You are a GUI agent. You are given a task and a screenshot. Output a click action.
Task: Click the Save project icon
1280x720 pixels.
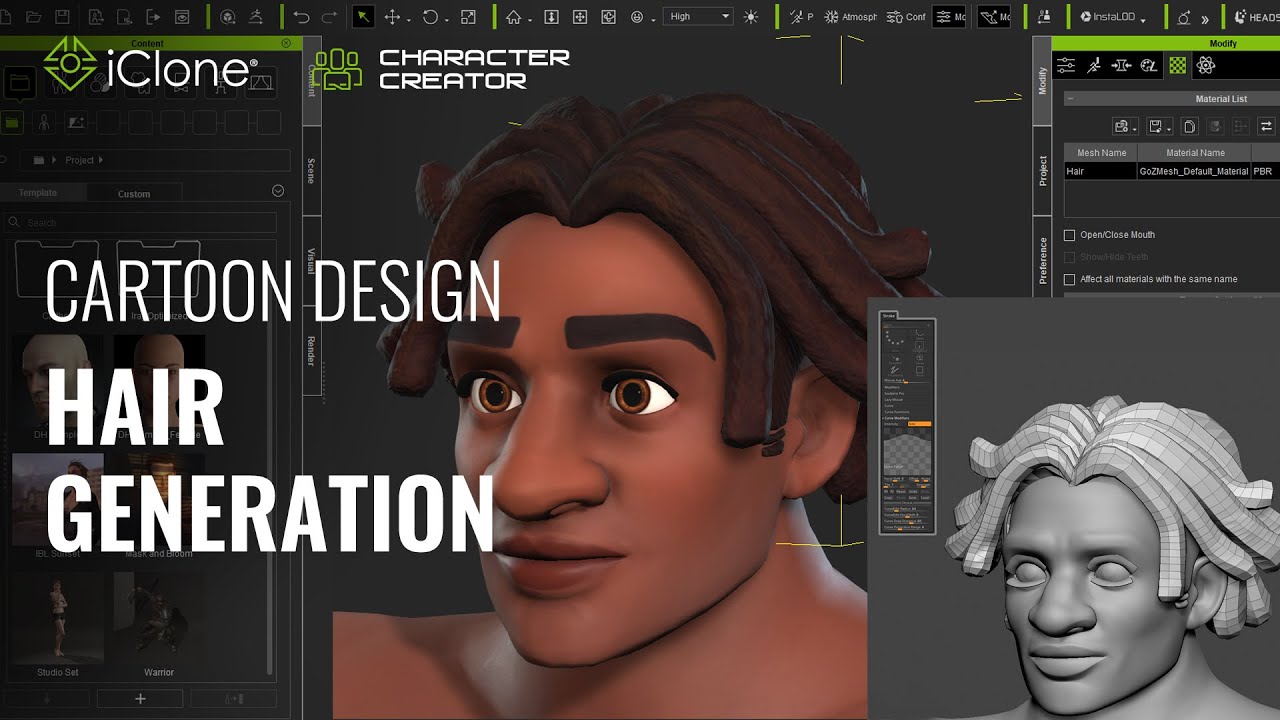pyautogui.click(x=62, y=17)
